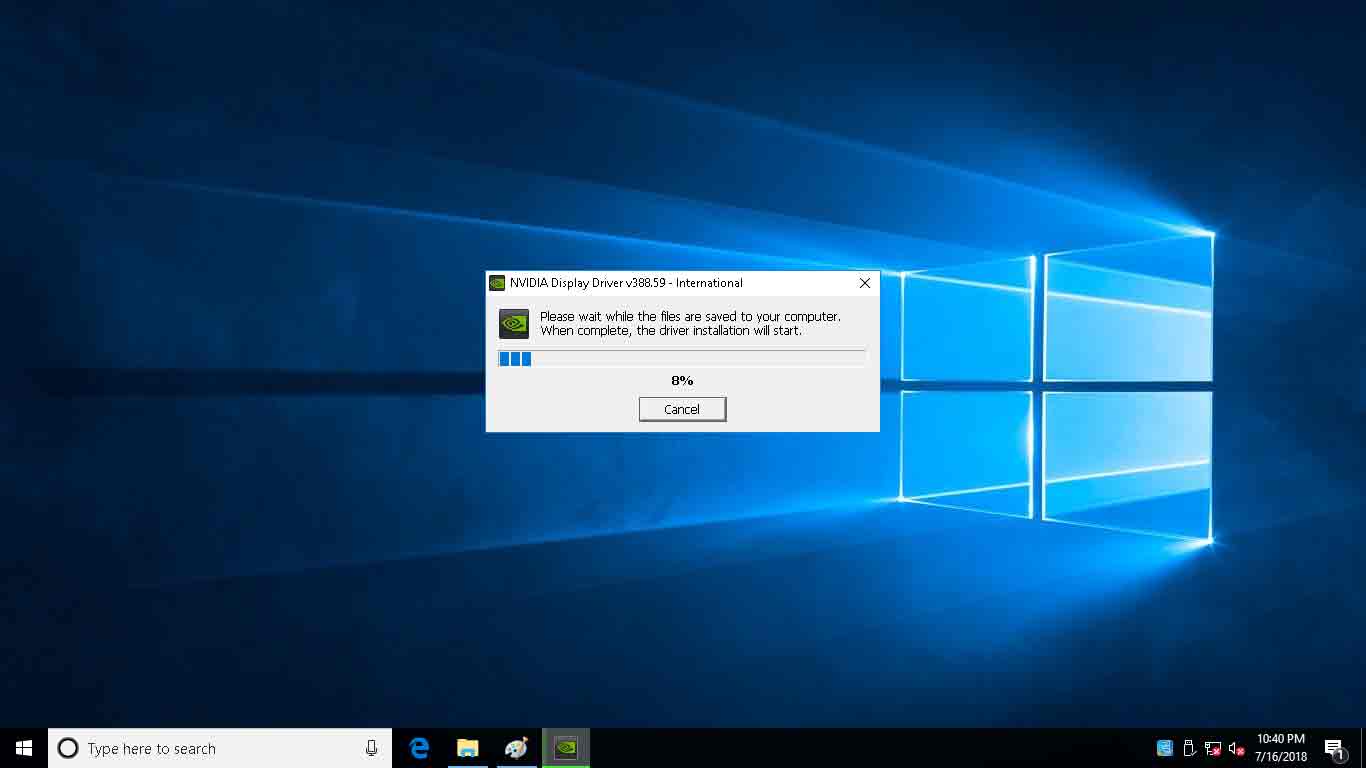Click the Cortana circle icon

(x=68, y=748)
